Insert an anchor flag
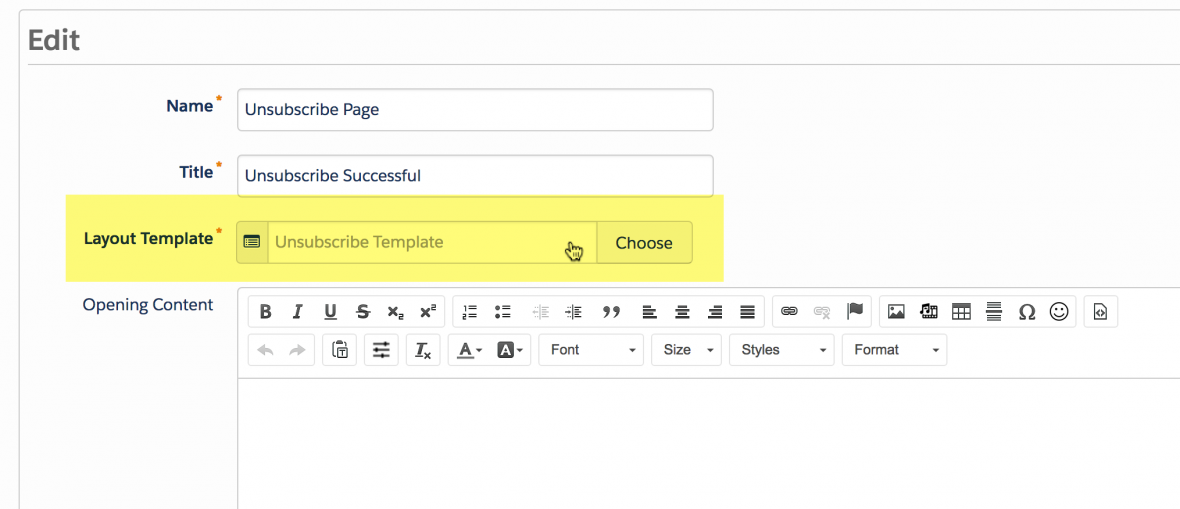 (x=854, y=312)
